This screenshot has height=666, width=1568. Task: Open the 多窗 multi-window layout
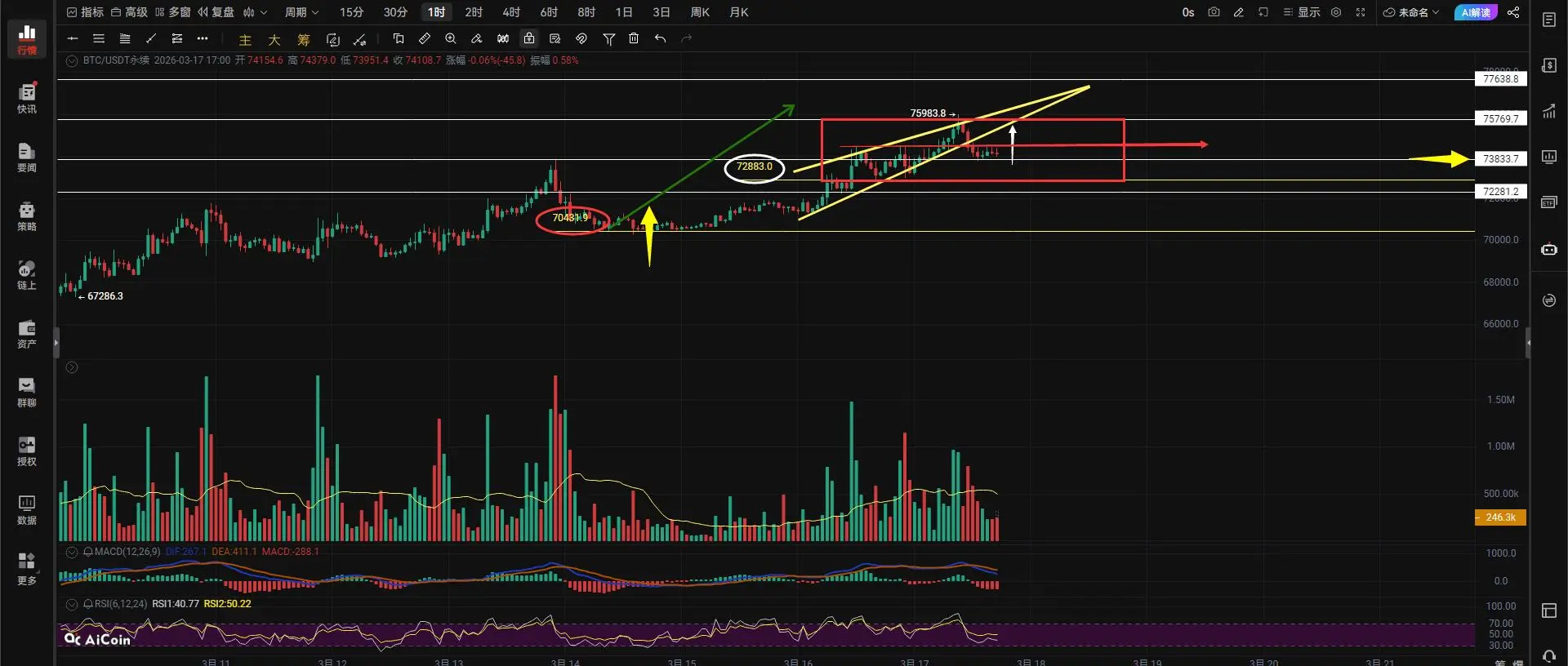[172, 12]
